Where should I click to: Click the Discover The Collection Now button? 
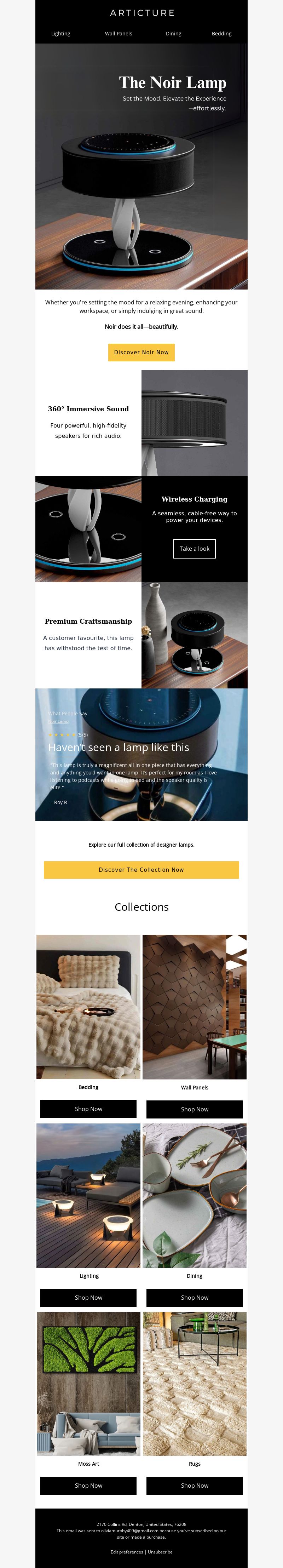141,870
